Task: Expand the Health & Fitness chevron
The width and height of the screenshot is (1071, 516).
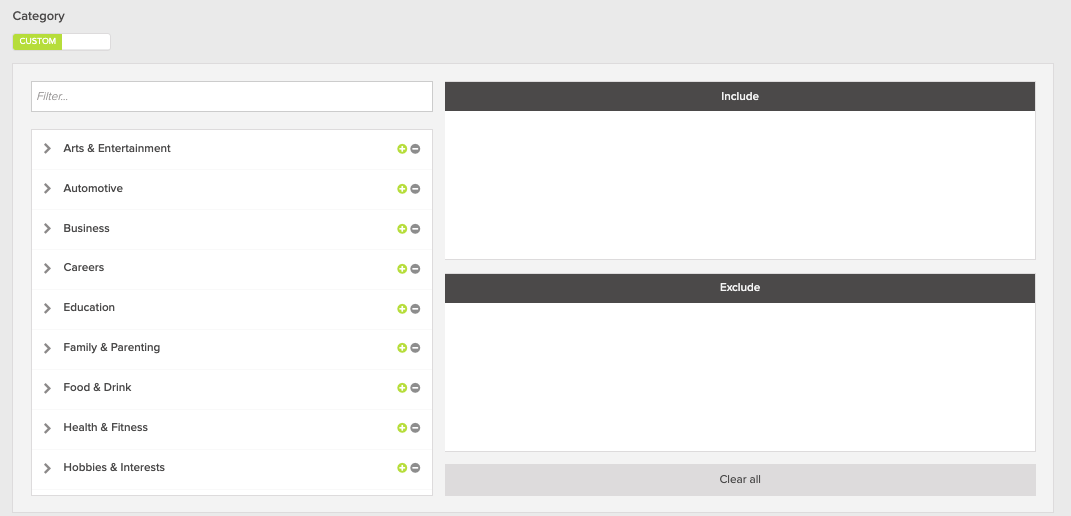Action: click(47, 428)
